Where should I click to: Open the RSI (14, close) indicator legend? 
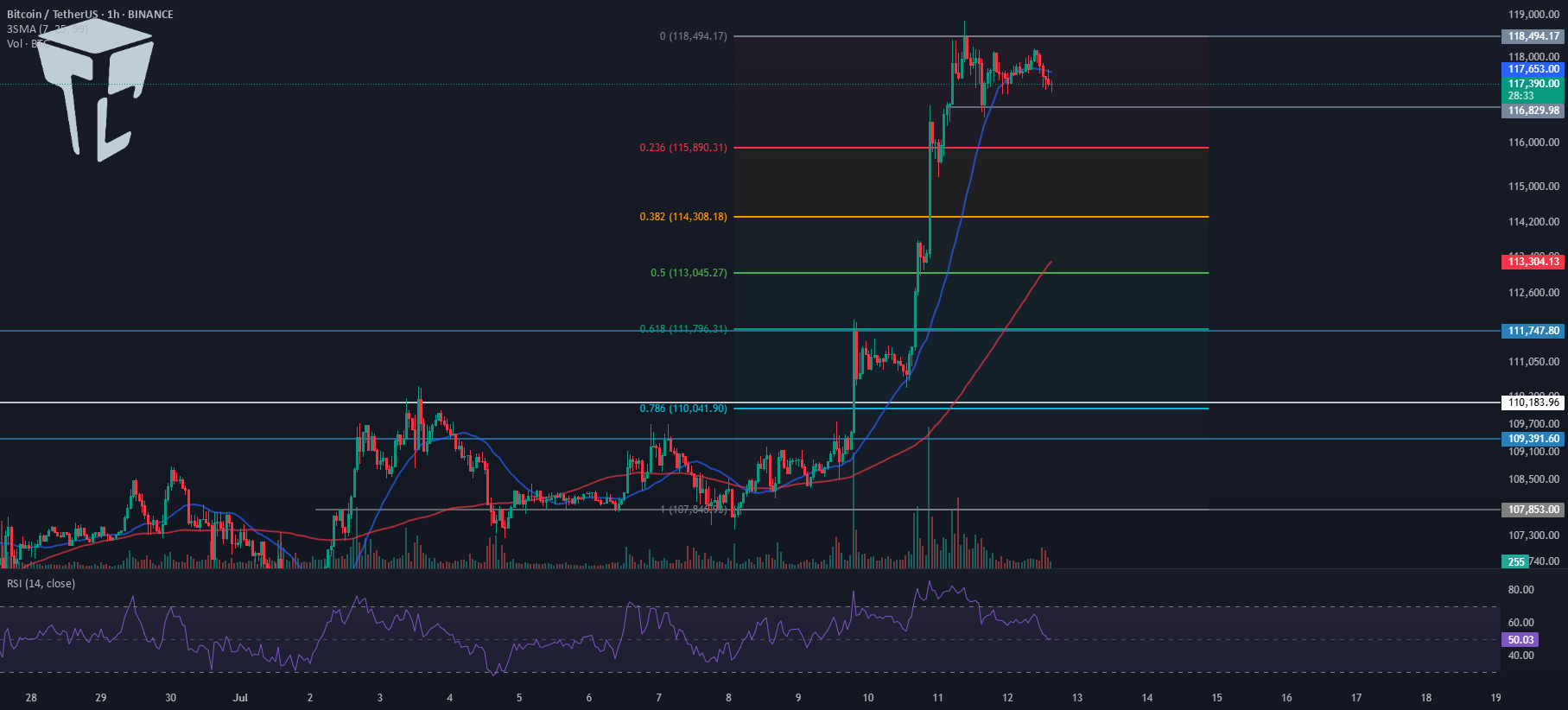click(41, 584)
